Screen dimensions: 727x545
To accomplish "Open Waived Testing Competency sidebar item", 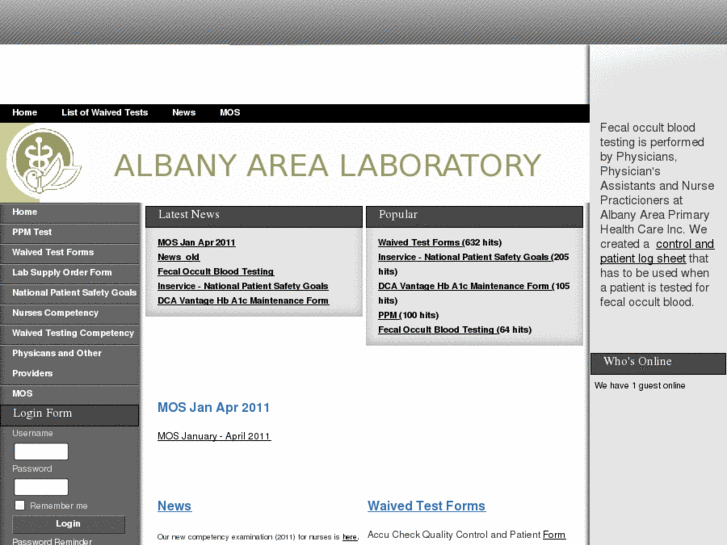I will [x=70, y=333].
